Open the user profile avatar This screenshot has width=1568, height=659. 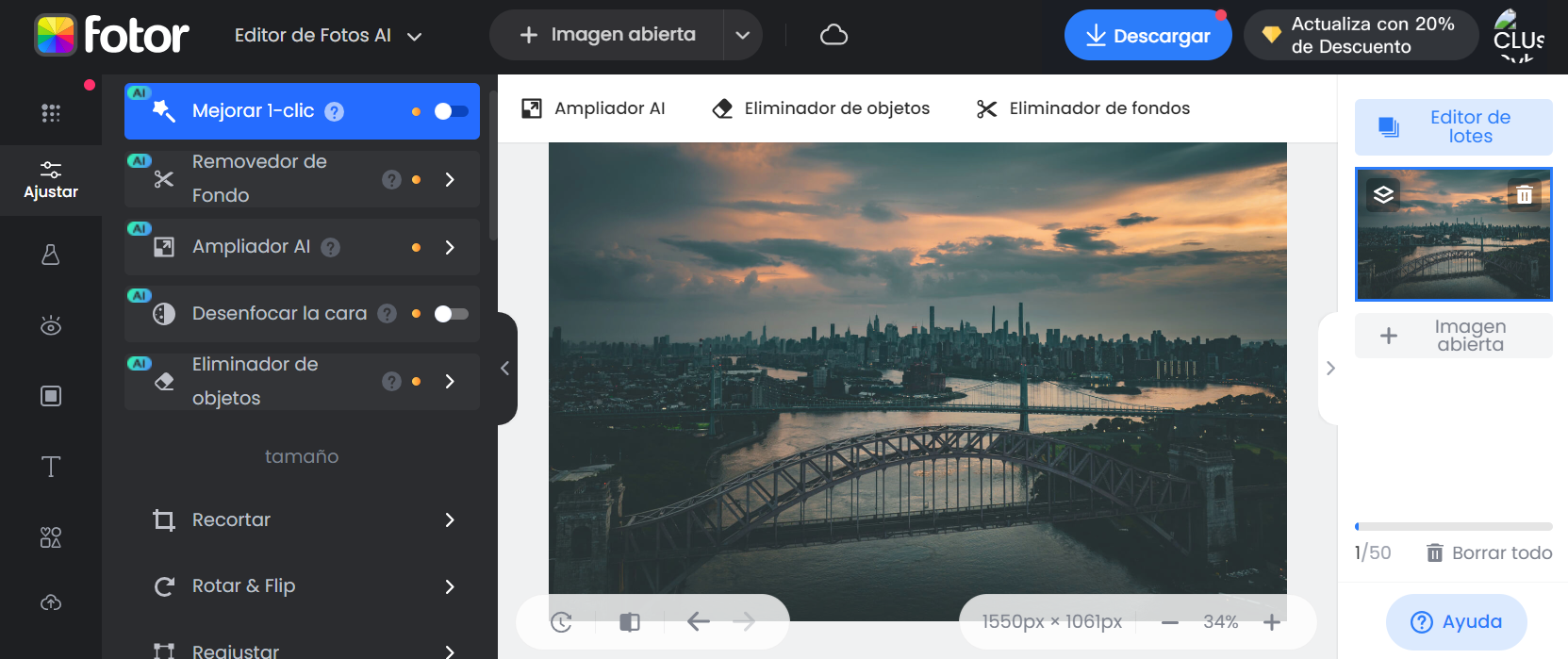point(1518,35)
